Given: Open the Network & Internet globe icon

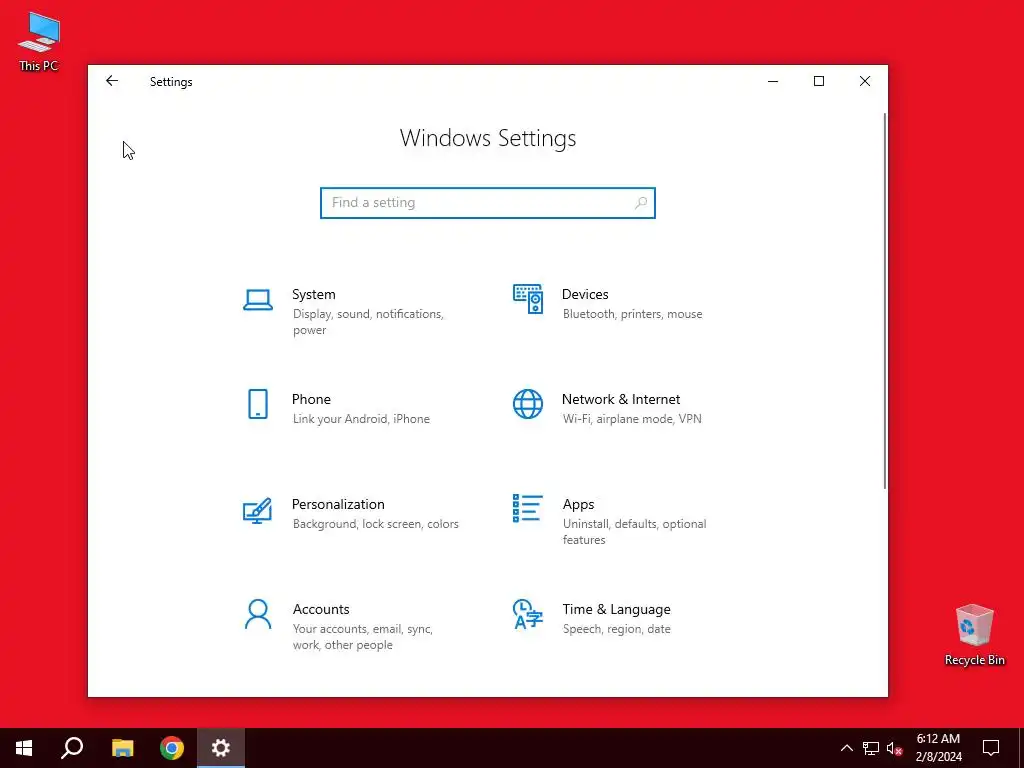Looking at the screenshot, I should click(x=528, y=404).
